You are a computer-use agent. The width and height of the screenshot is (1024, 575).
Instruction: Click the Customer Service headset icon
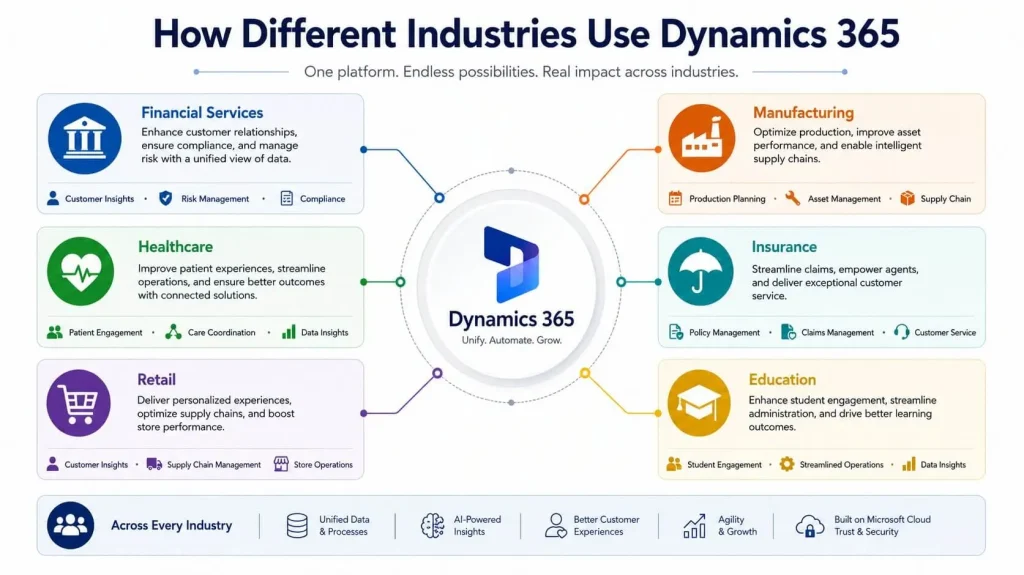[x=902, y=332]
